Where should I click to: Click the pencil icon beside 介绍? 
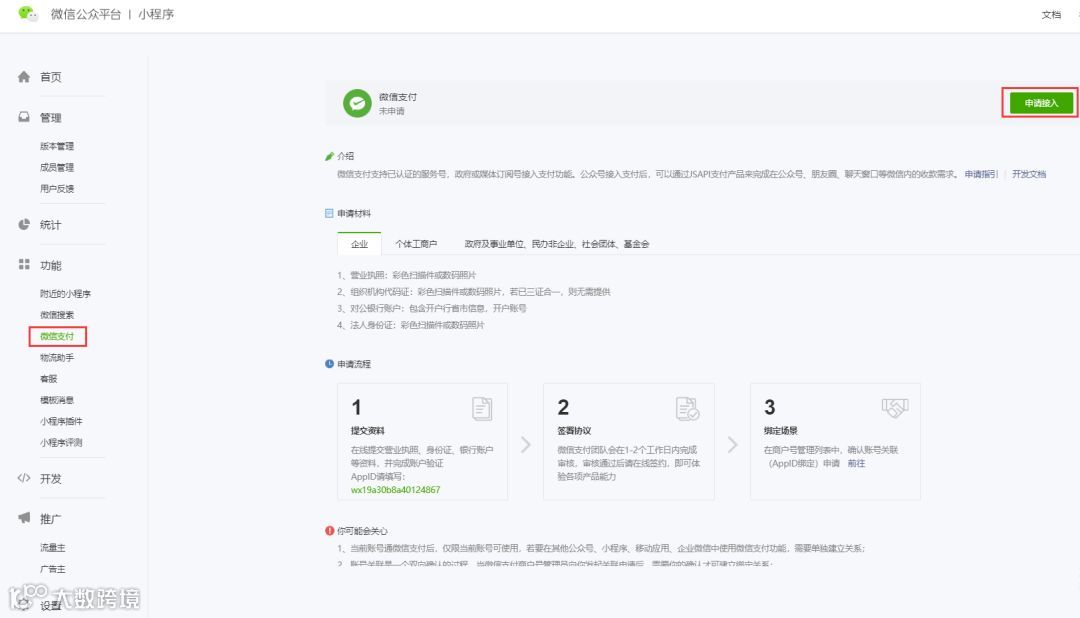[329, 156]
